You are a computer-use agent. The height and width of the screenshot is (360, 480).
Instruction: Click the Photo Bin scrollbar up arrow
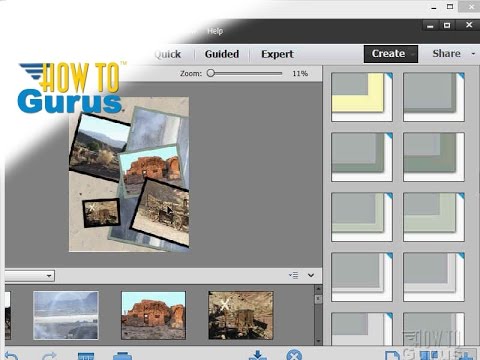(x=318, y=289)
